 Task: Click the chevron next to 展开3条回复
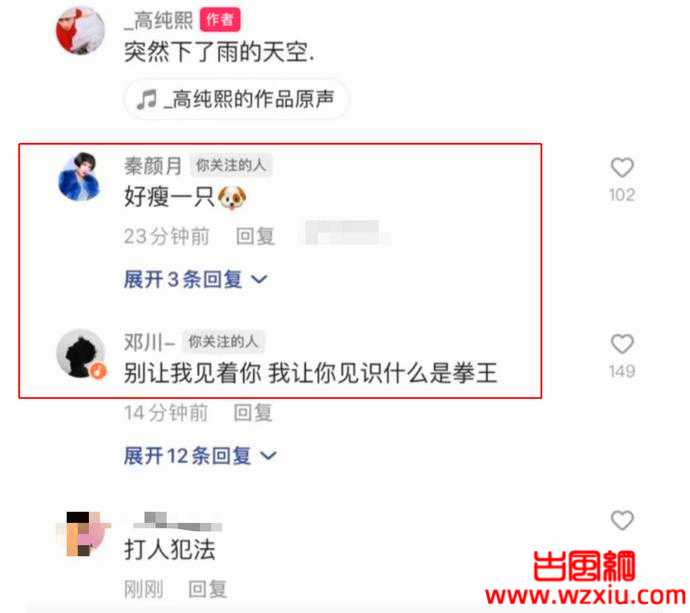259,279
